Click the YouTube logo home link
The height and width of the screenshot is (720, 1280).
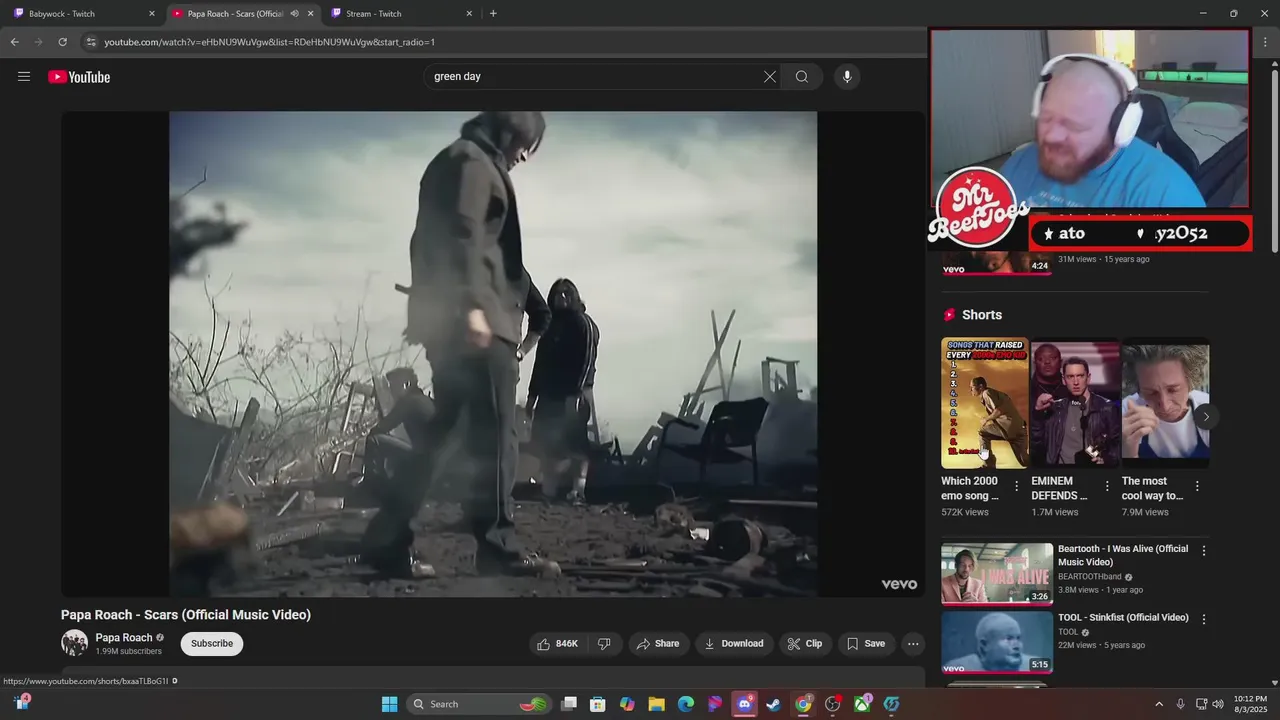79,77
